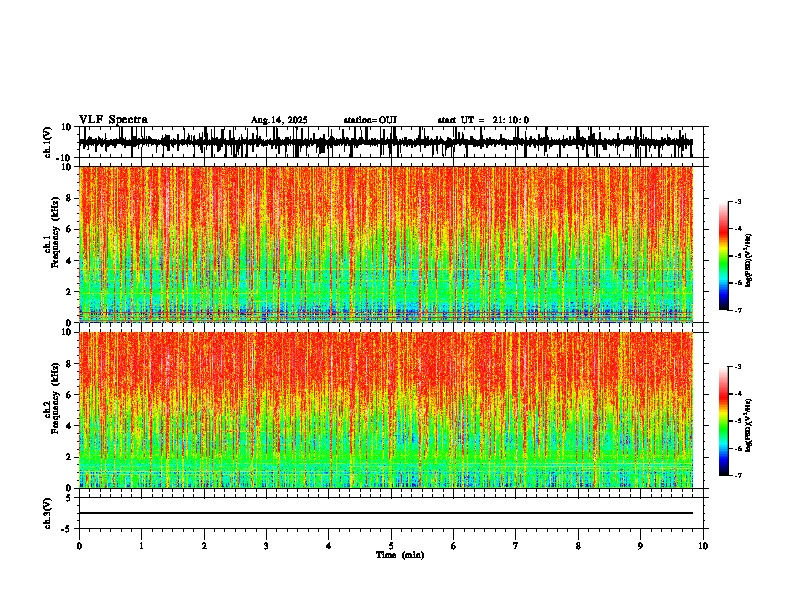
Task: Click the 'station=OUJ' label
Action: [x=370, y=120]
